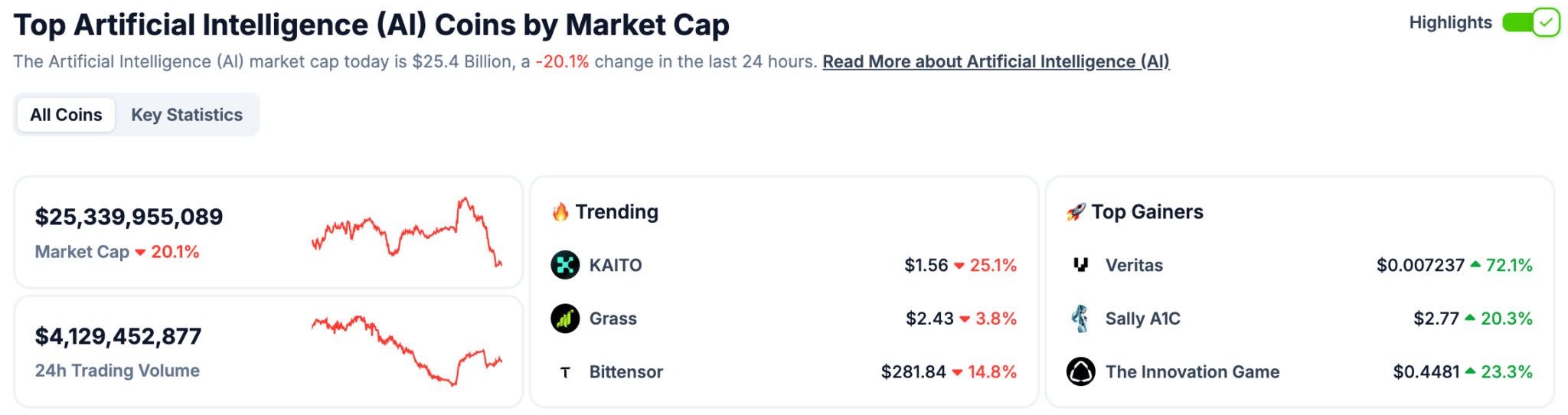Image resolution: width=1568 pixels, height=415 pixels.
Task: Click the Top Gainers rocket icon
Action: (1076, 212)
